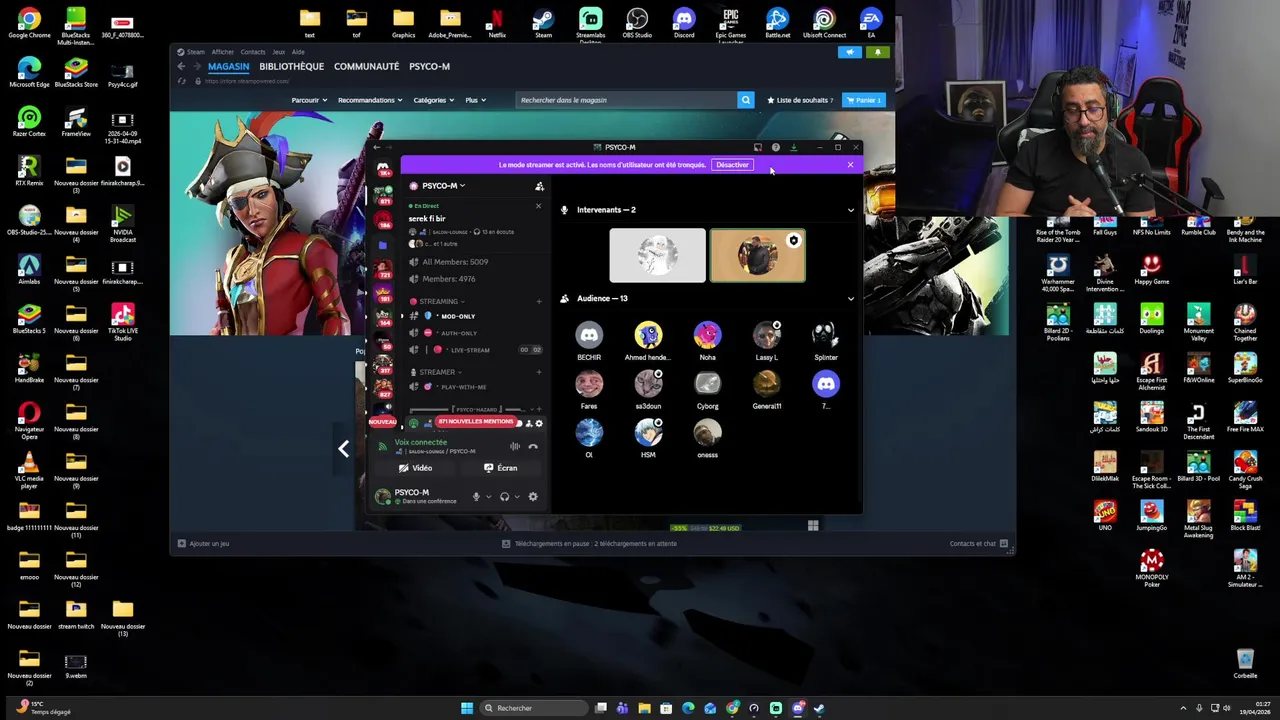
Task: Show hidden system tray icons chevron
Action: (1183, 708)
